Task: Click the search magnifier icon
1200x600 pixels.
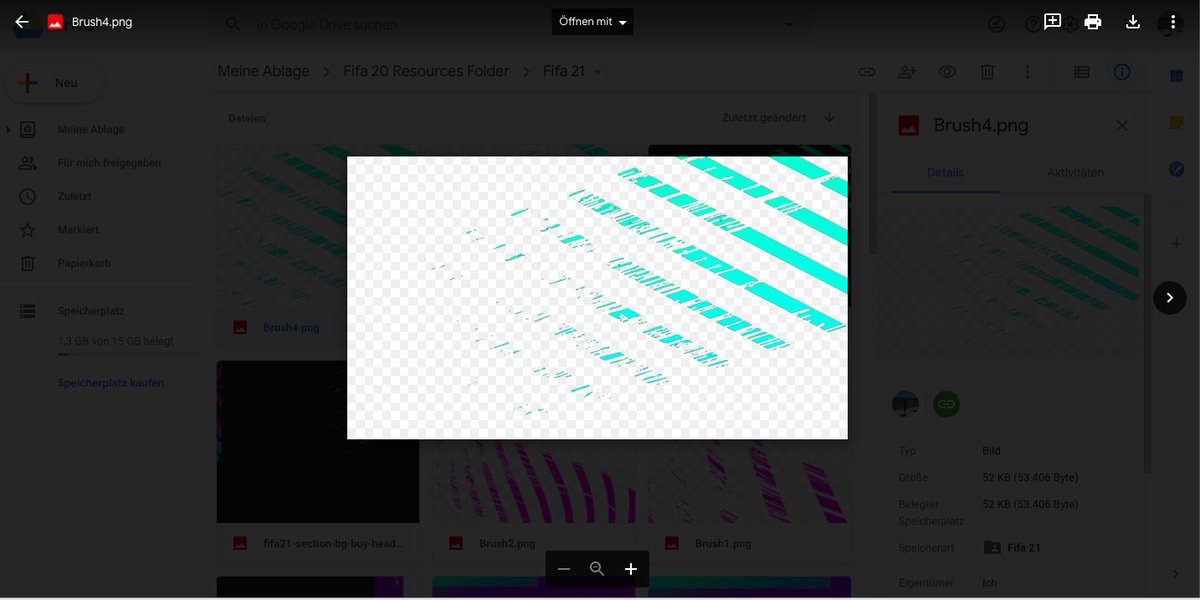Action: (233, 24)
